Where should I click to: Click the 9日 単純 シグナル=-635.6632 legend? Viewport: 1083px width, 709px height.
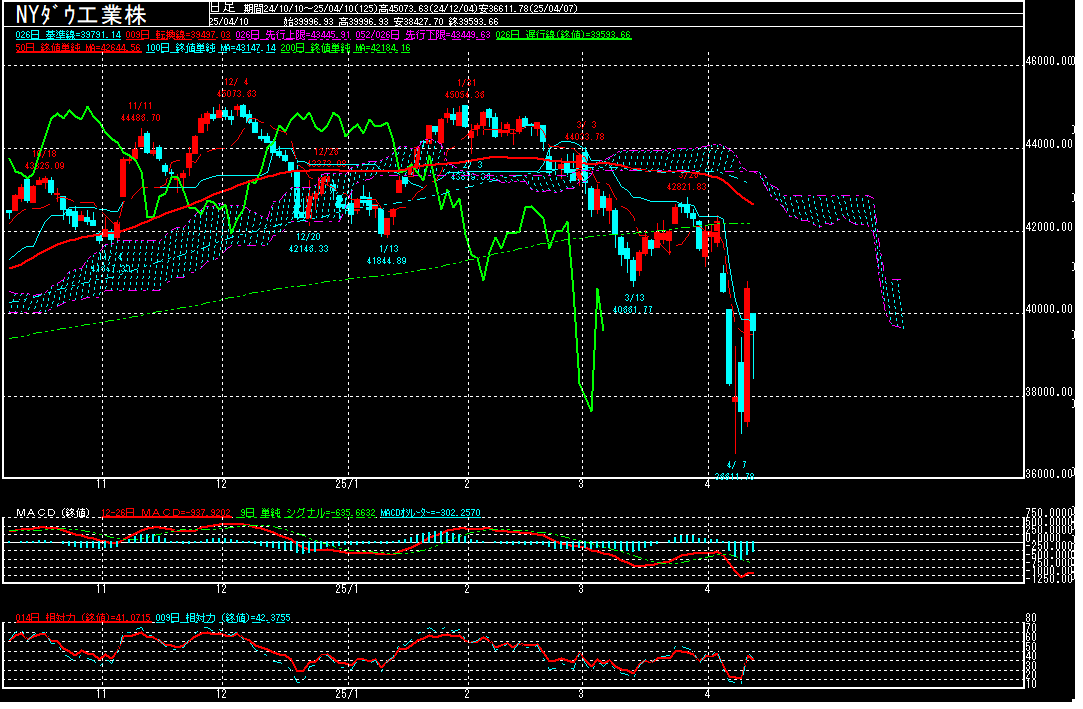coord(307,513)
